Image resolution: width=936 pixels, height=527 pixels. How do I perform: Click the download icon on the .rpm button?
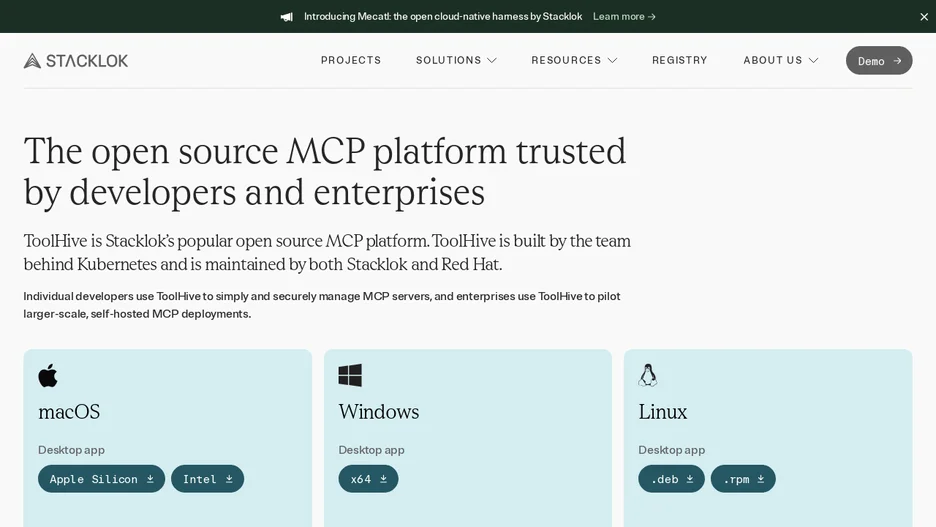pyautogui.click(x=760, y=479)
